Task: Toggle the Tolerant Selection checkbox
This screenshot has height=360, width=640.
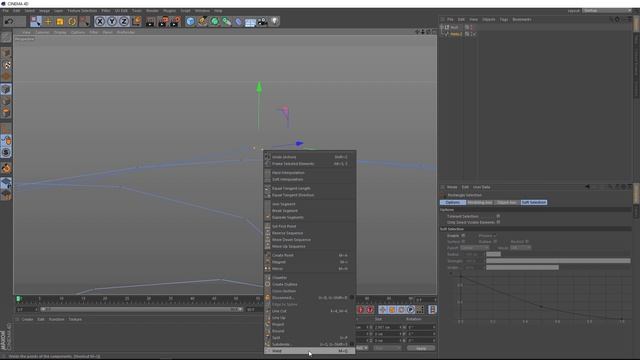Action: (x=498, y=216)
